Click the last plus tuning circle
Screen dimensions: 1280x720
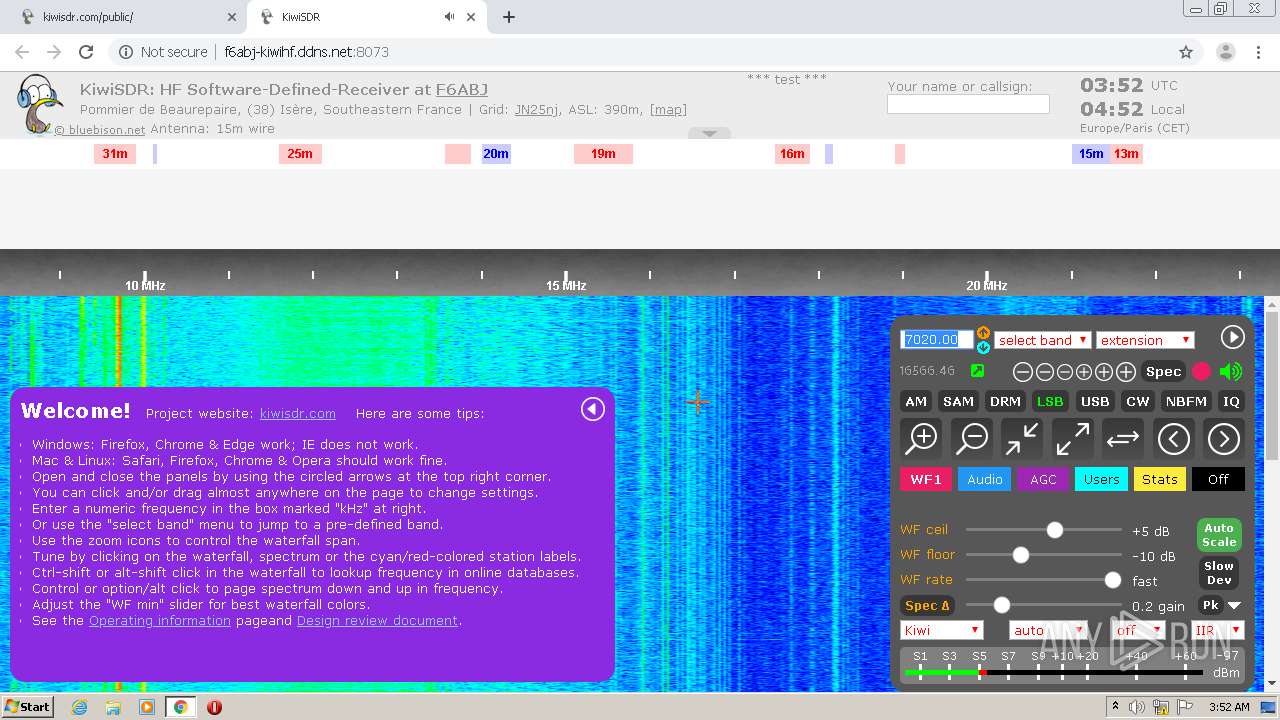pos(1126,372)
